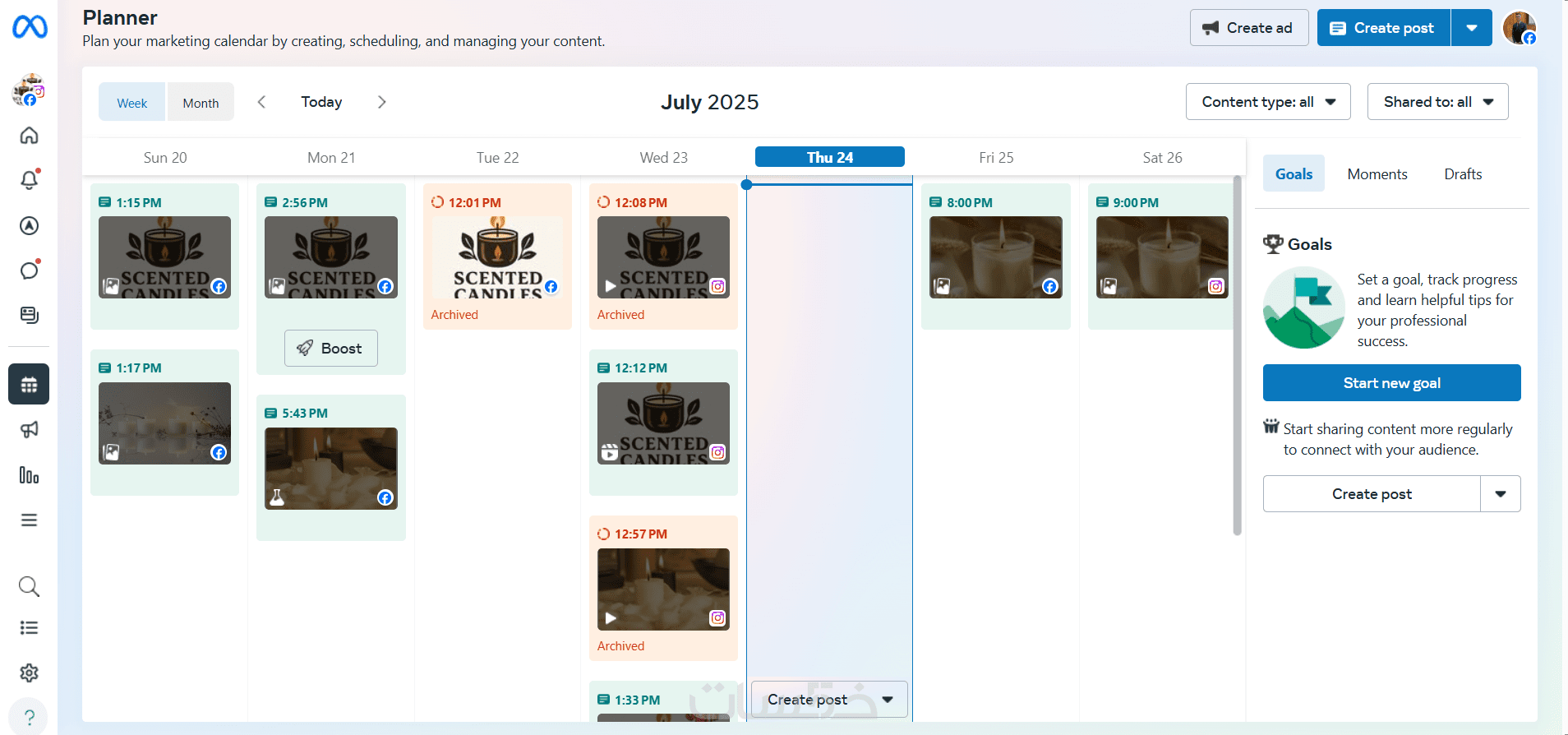This screenshot has height=735, width=1568.
Task: Select the Sun 20 day header
Action: [x=165, y=157]
